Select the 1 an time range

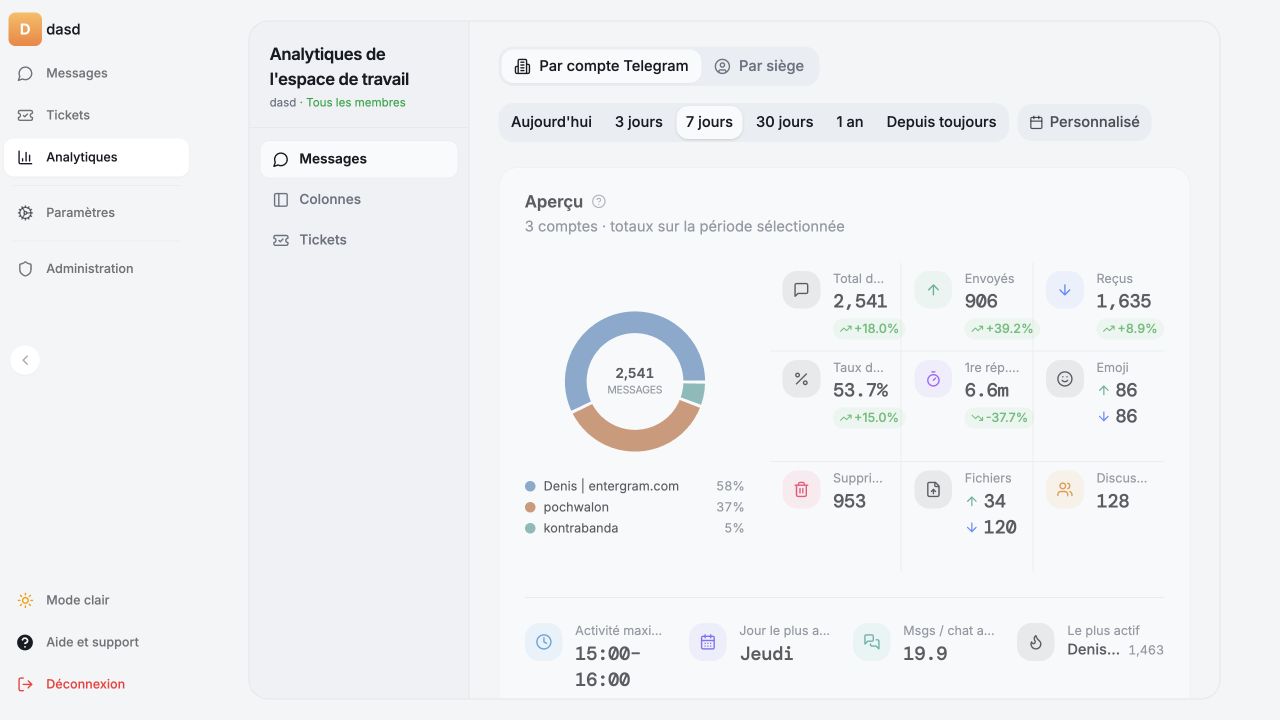850,122
